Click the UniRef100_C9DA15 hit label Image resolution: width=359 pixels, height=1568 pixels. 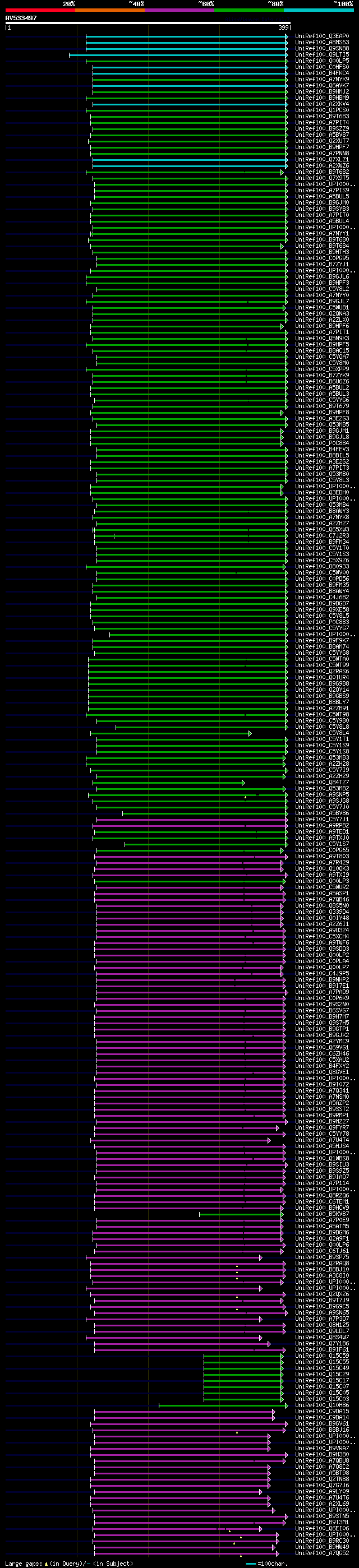323,1412
